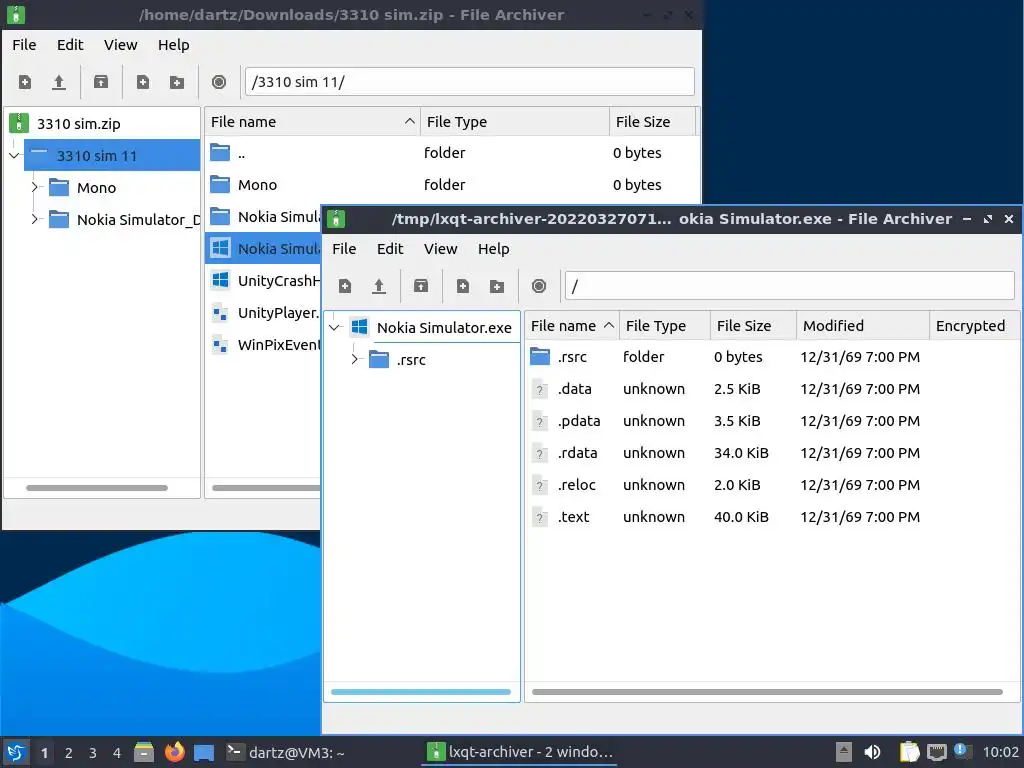Launch file manager from panel quicklaunch
Viewport: 1024px width, 768px height.
pyautogui.click(x=144, y=752)
